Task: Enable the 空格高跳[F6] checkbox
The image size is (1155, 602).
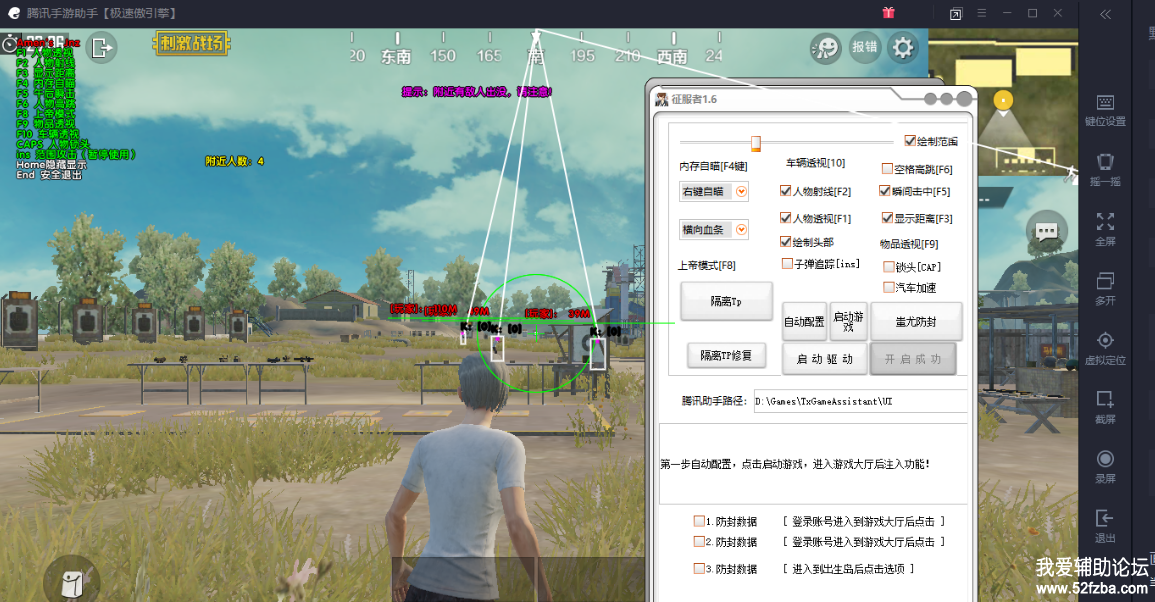Action: click(887, 169)
